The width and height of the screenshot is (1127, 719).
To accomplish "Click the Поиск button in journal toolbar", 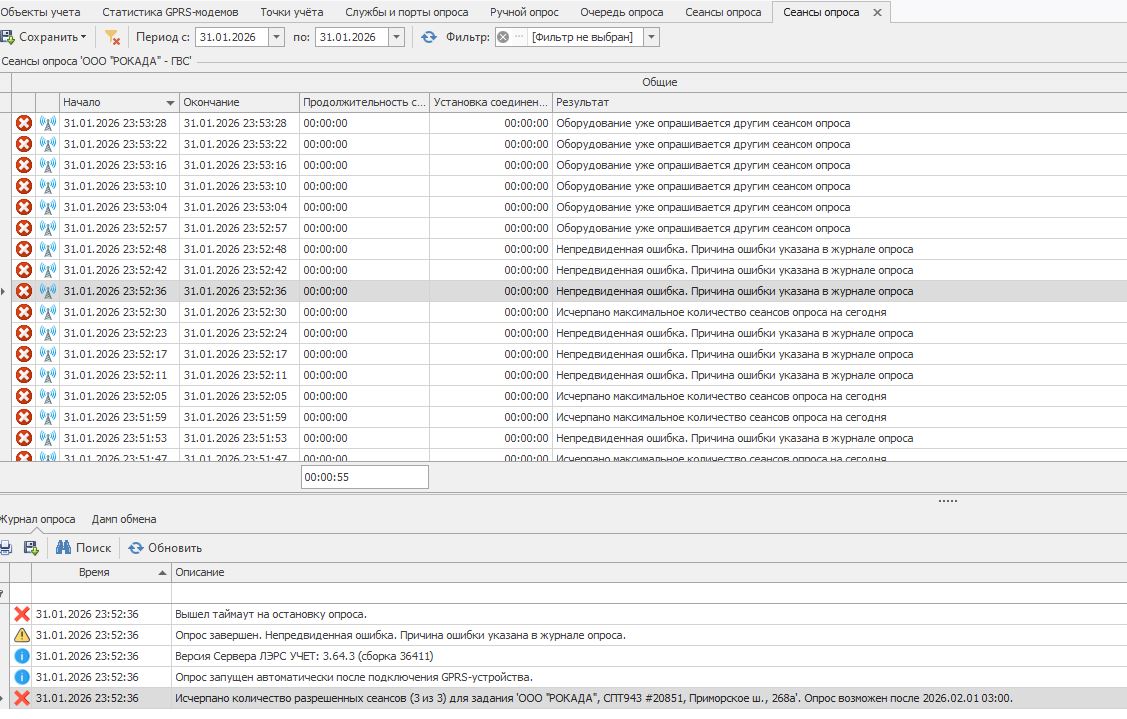I will [x=83, y=548].
